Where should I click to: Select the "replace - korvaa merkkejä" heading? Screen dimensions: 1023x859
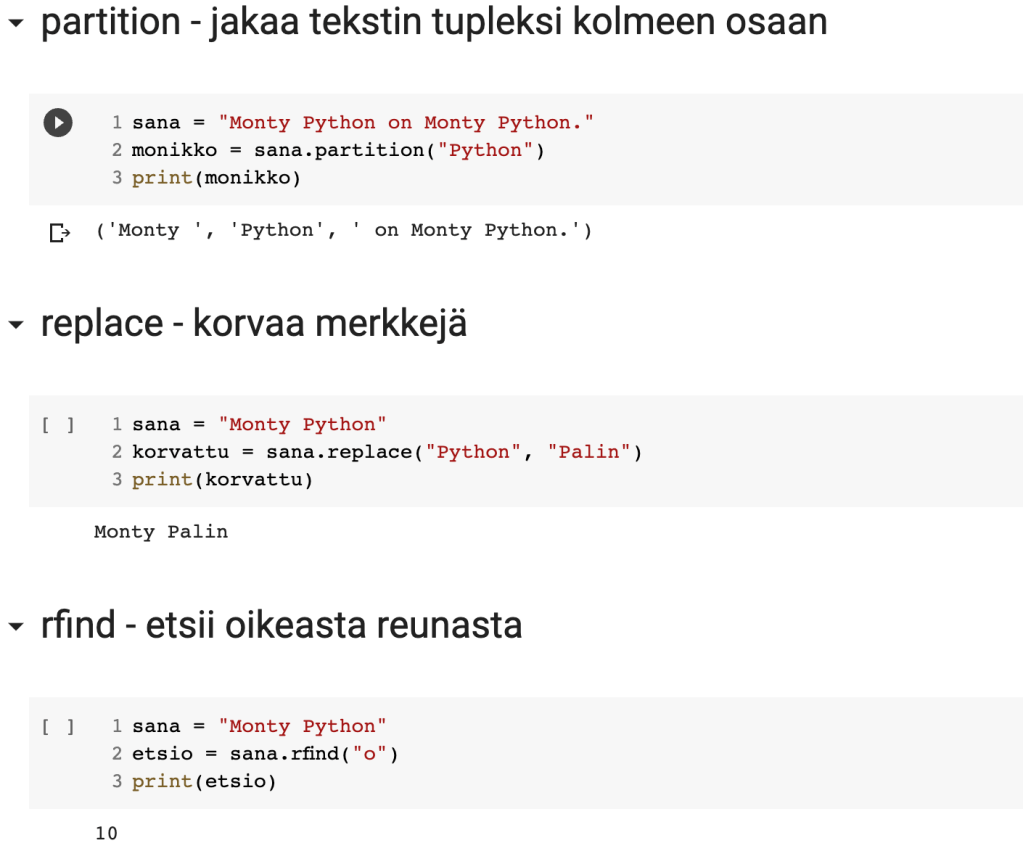coord(254,324)
